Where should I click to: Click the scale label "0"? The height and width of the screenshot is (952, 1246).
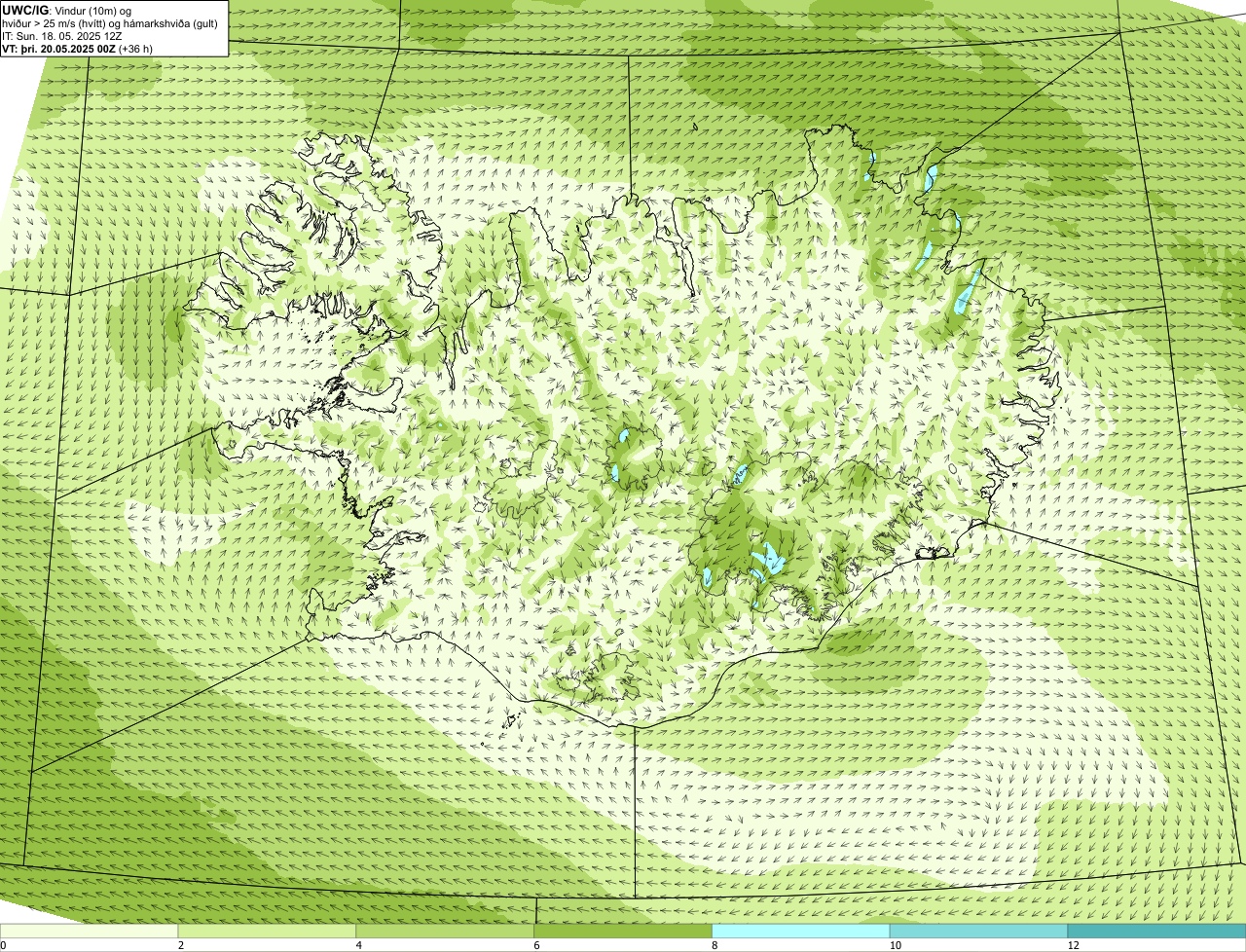pyautogui.click(x=4, y=945)
